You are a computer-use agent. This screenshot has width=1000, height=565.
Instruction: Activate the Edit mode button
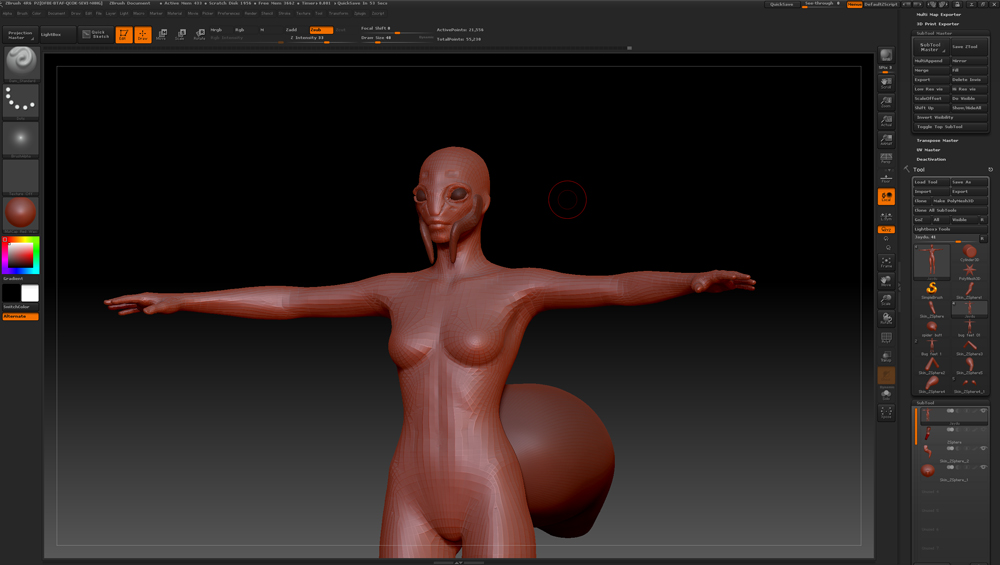click(124, 35)
